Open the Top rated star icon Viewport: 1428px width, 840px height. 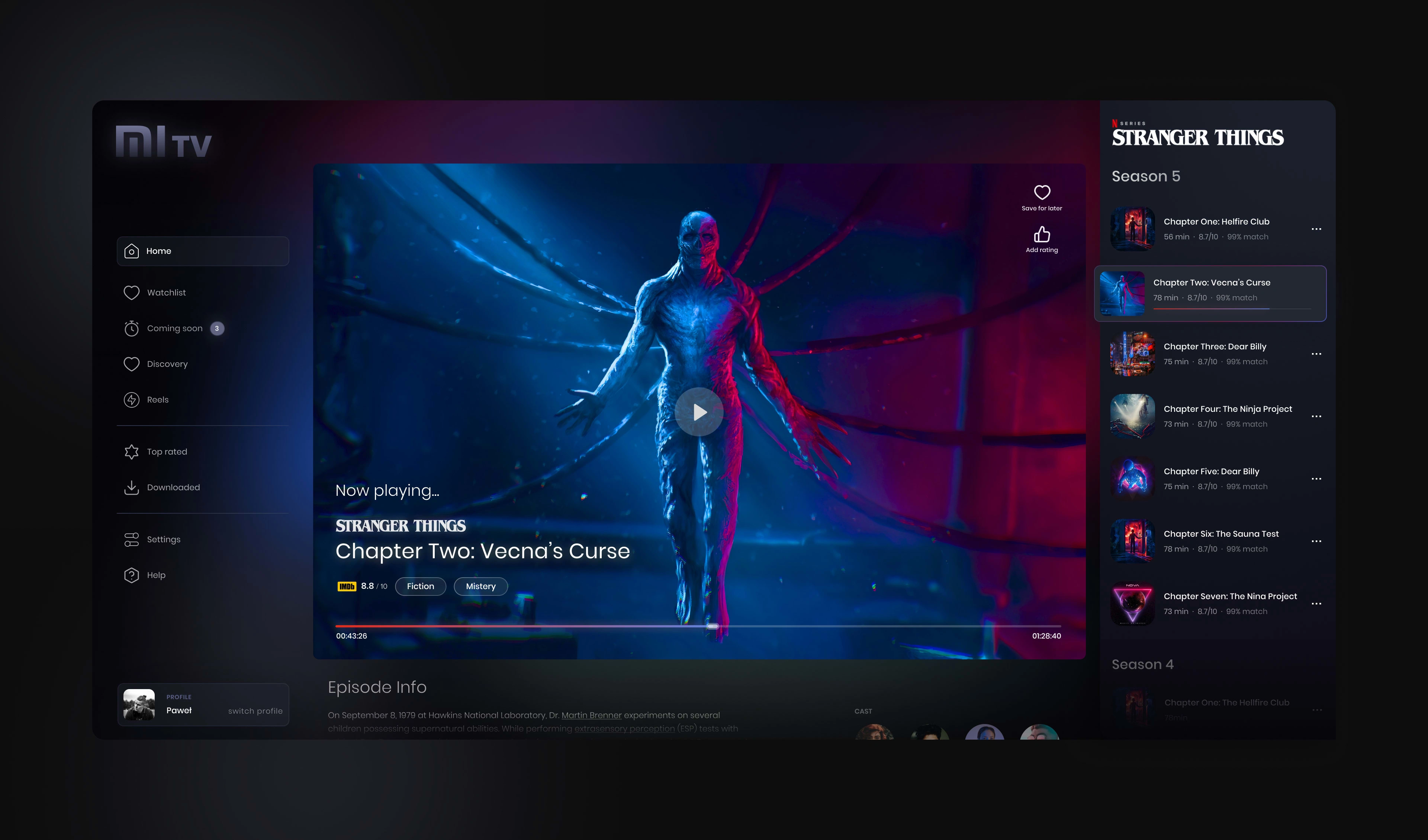[x=132, y=452]
